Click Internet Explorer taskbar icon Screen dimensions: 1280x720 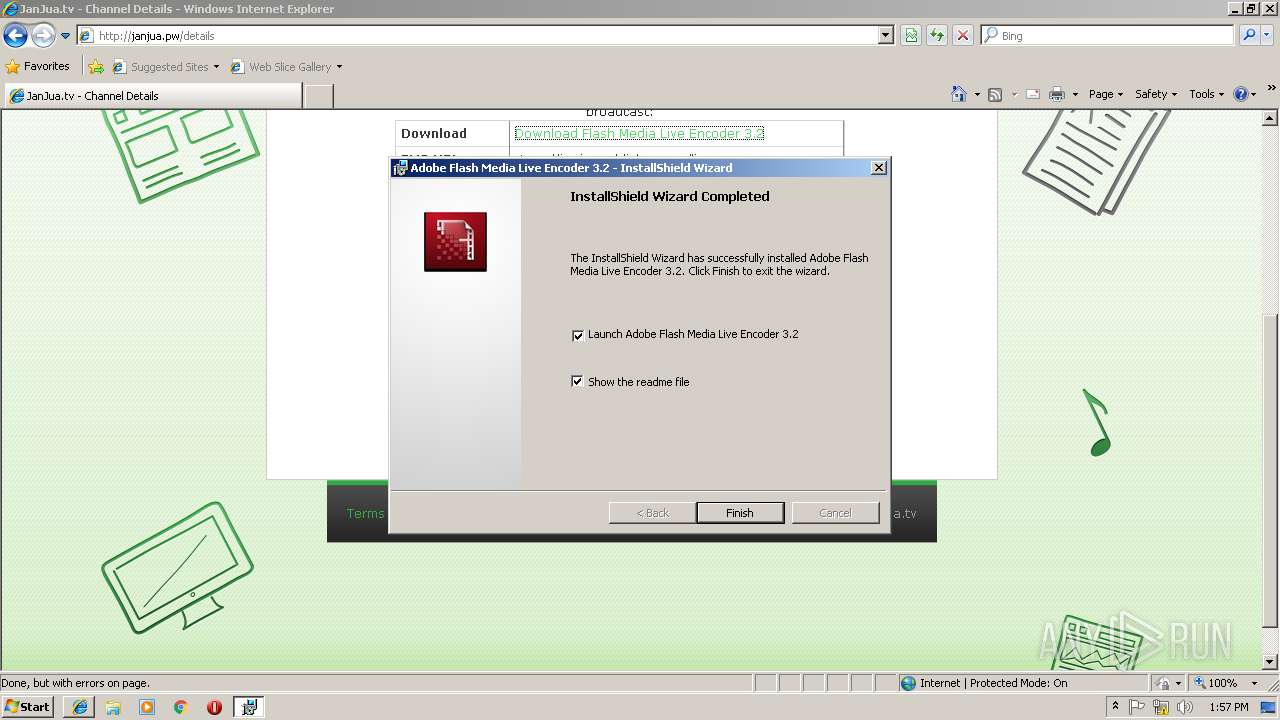point(80,707)
